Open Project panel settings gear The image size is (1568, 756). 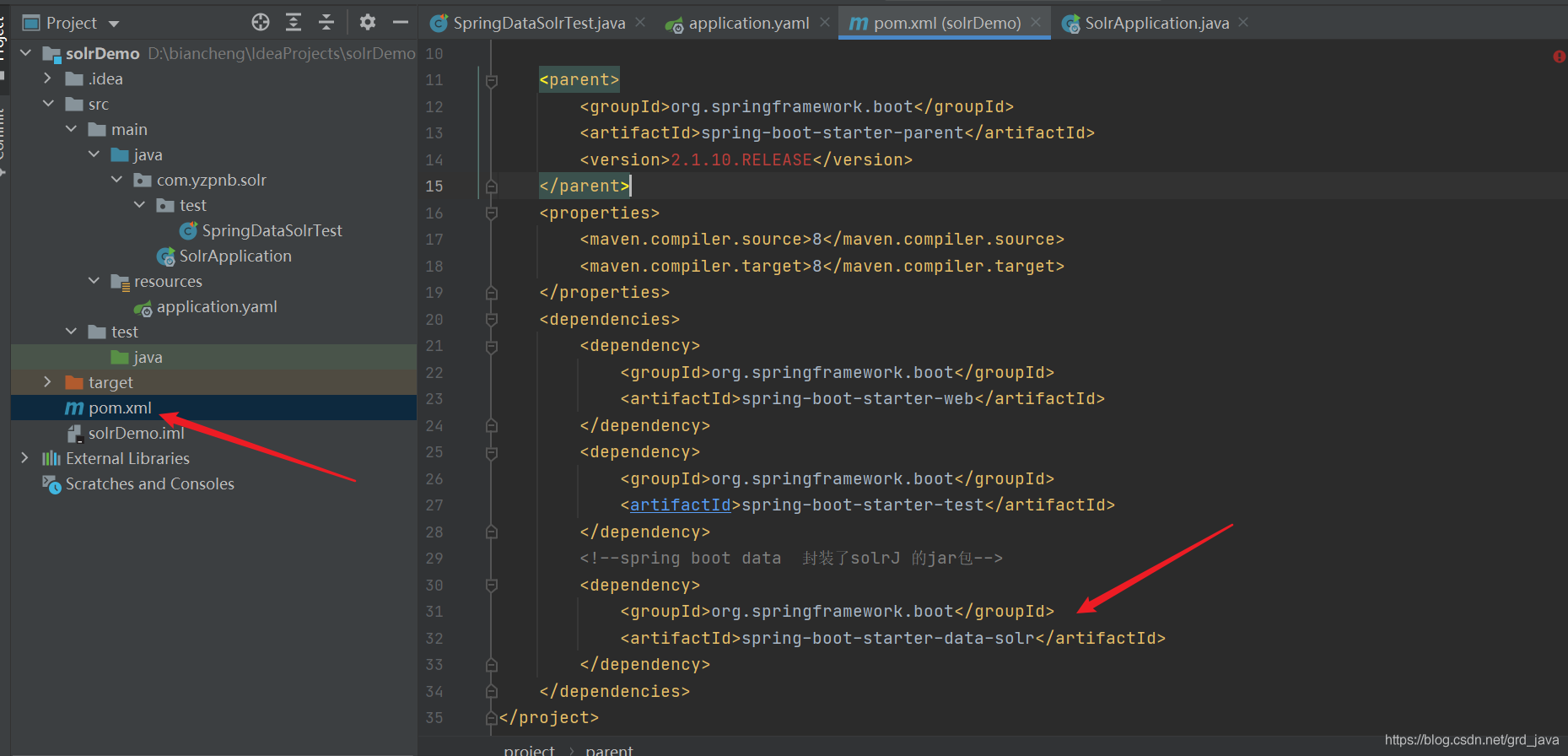tap(368, 23)
